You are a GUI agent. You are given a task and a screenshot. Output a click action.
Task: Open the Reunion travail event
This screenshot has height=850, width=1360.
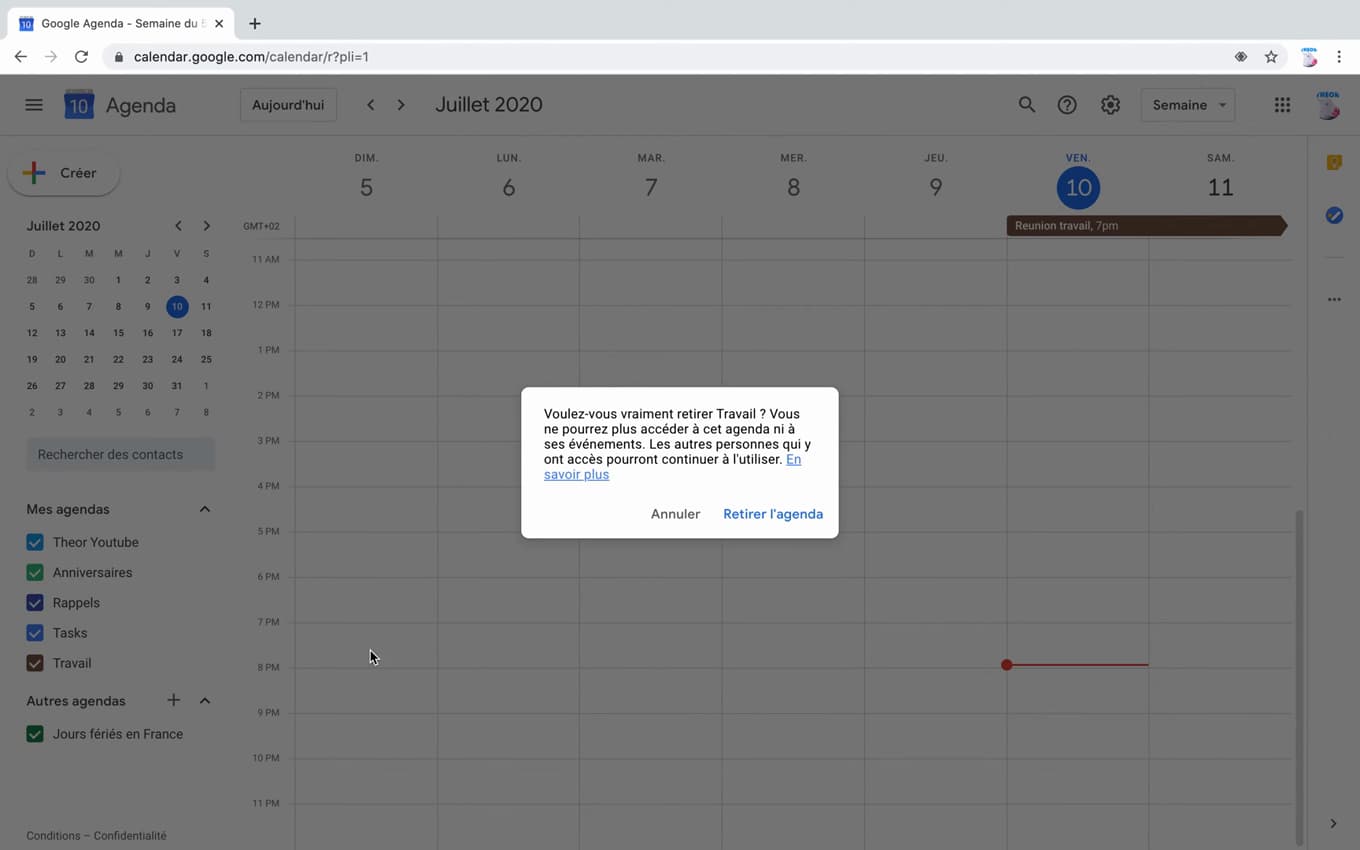point(1146,226)
